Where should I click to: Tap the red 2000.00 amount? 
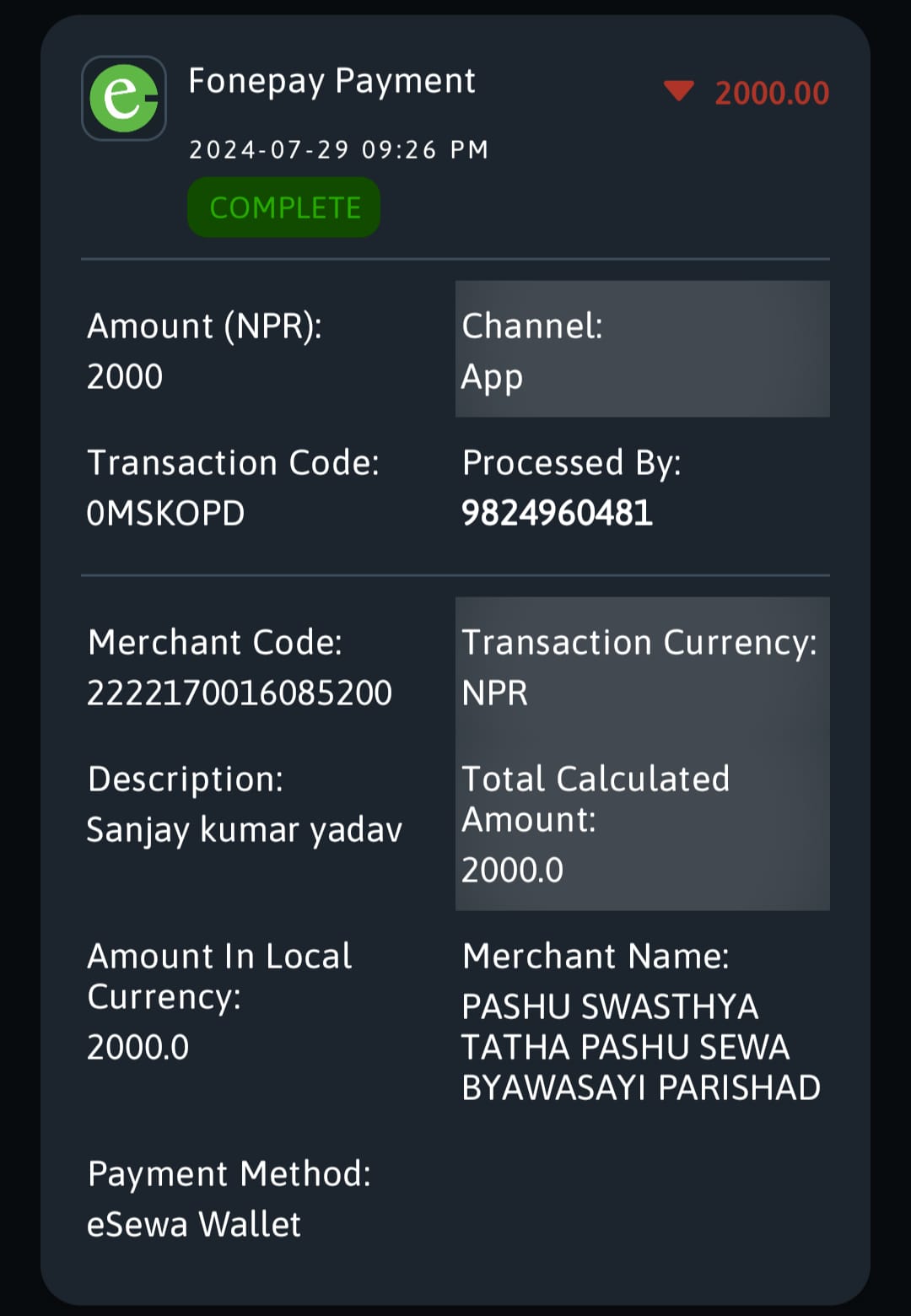pos(772,93)
